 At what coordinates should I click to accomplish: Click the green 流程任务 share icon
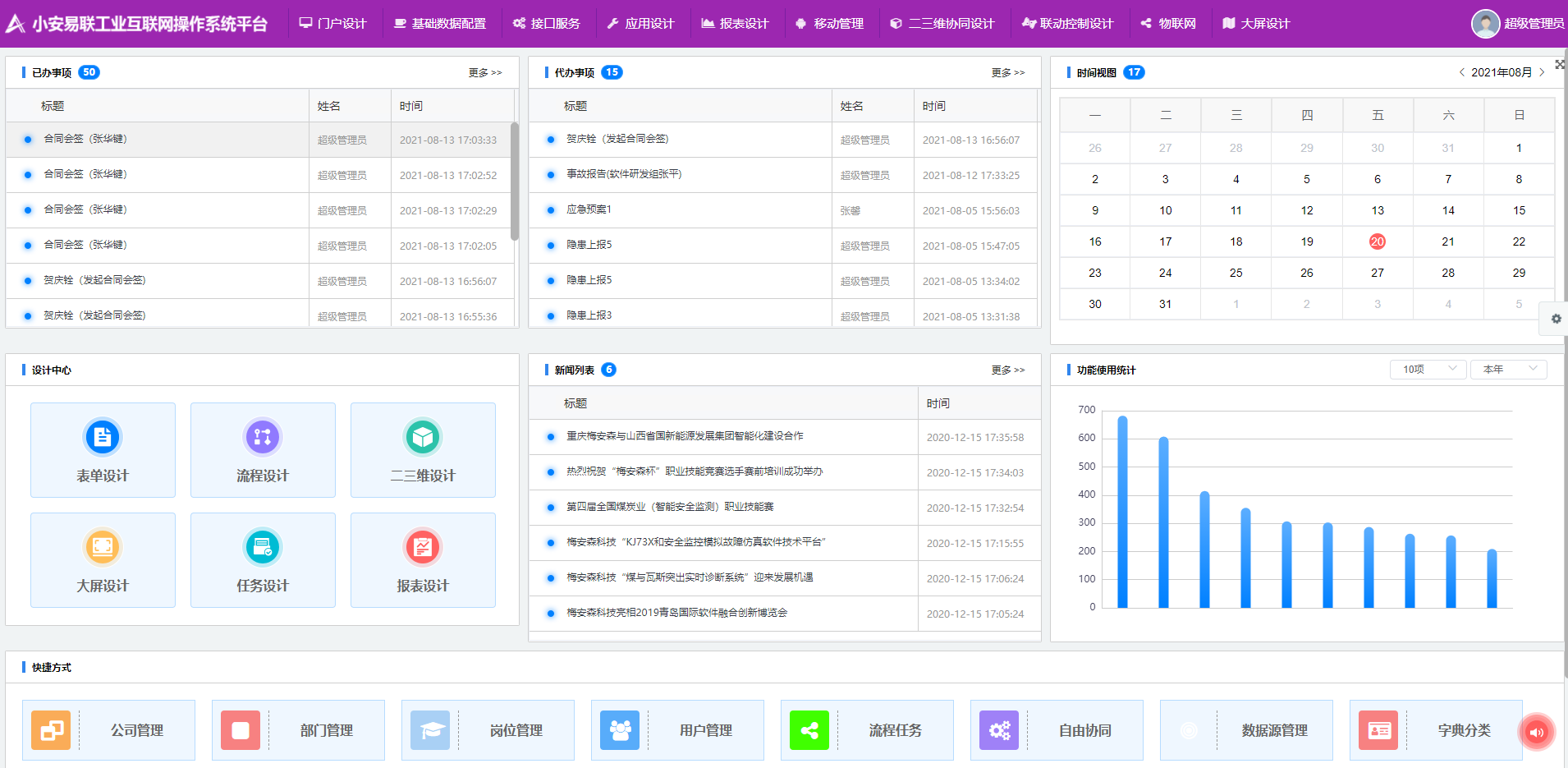point(809,730)
